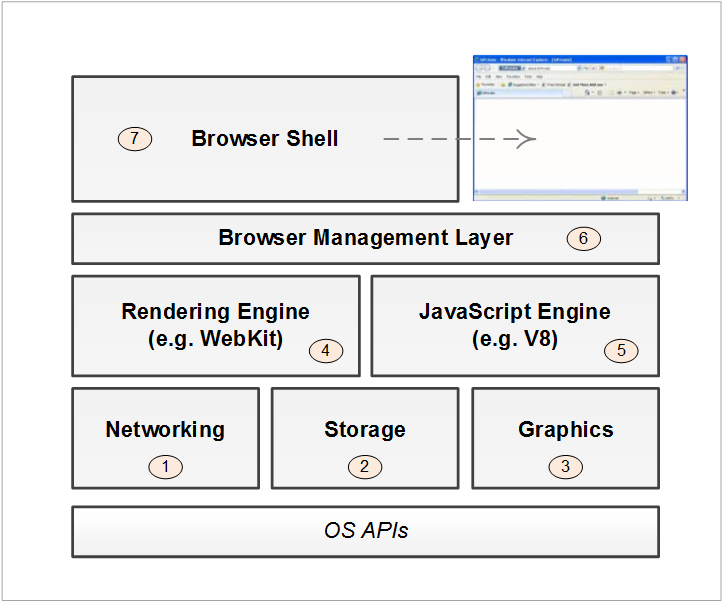Open the Internet Explorer window thumbnail
Viewport: 723px width, 602px height.
coord(580,128)
